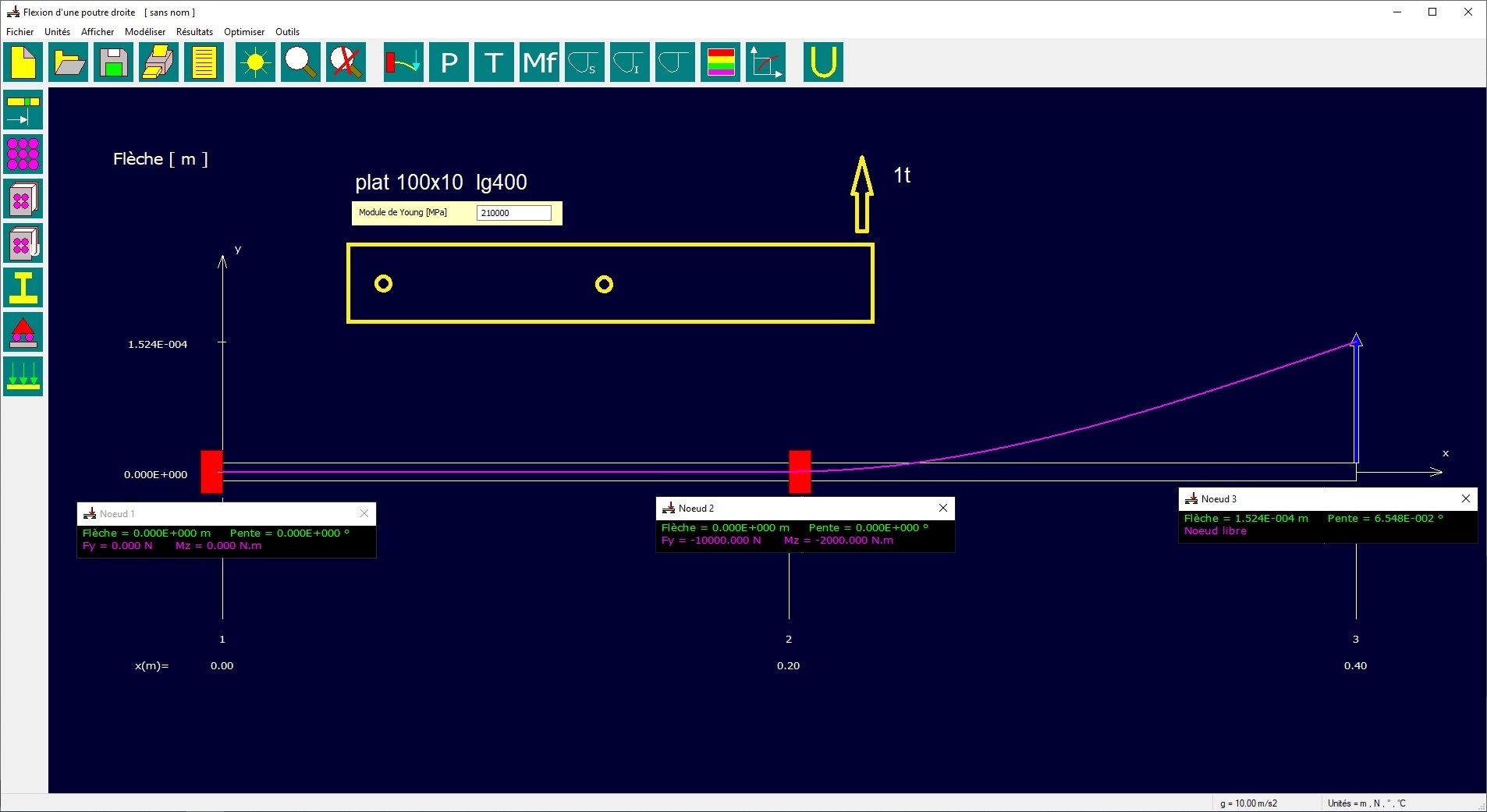The height and width of the screenshot is (812, 1487).
Task: Open the magenta circles material icon
Action: (23, 154)
